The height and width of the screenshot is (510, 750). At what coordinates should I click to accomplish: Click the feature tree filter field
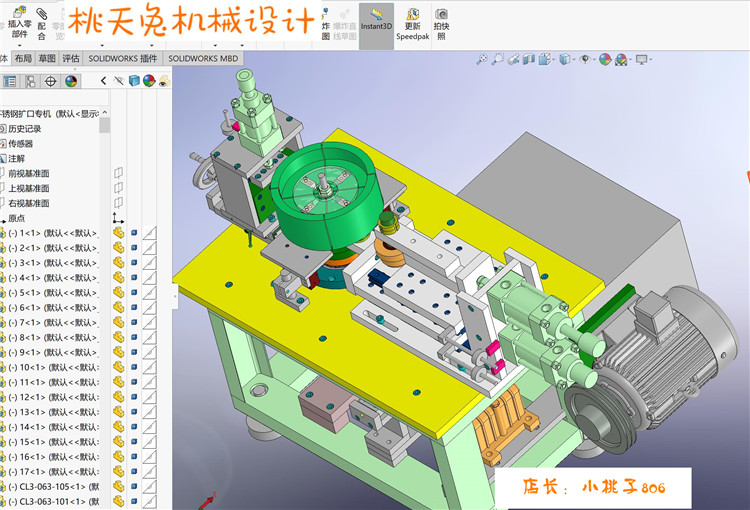54,99
